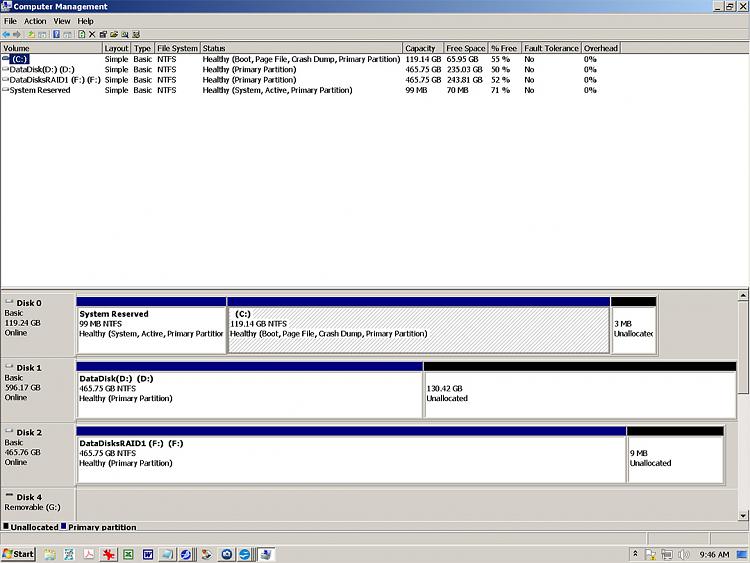Click the red splat taskbar icon
The image size is (750, 563).
click(109, 554)
